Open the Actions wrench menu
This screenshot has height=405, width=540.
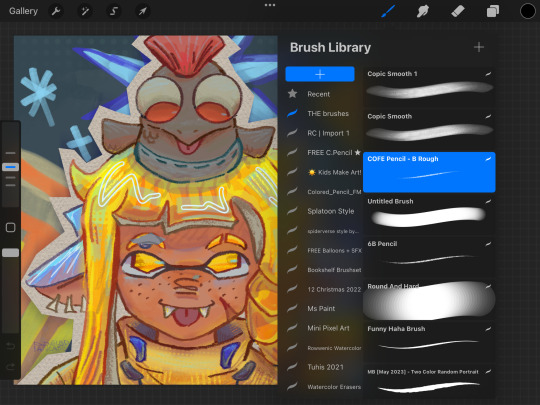pos(56,11)
